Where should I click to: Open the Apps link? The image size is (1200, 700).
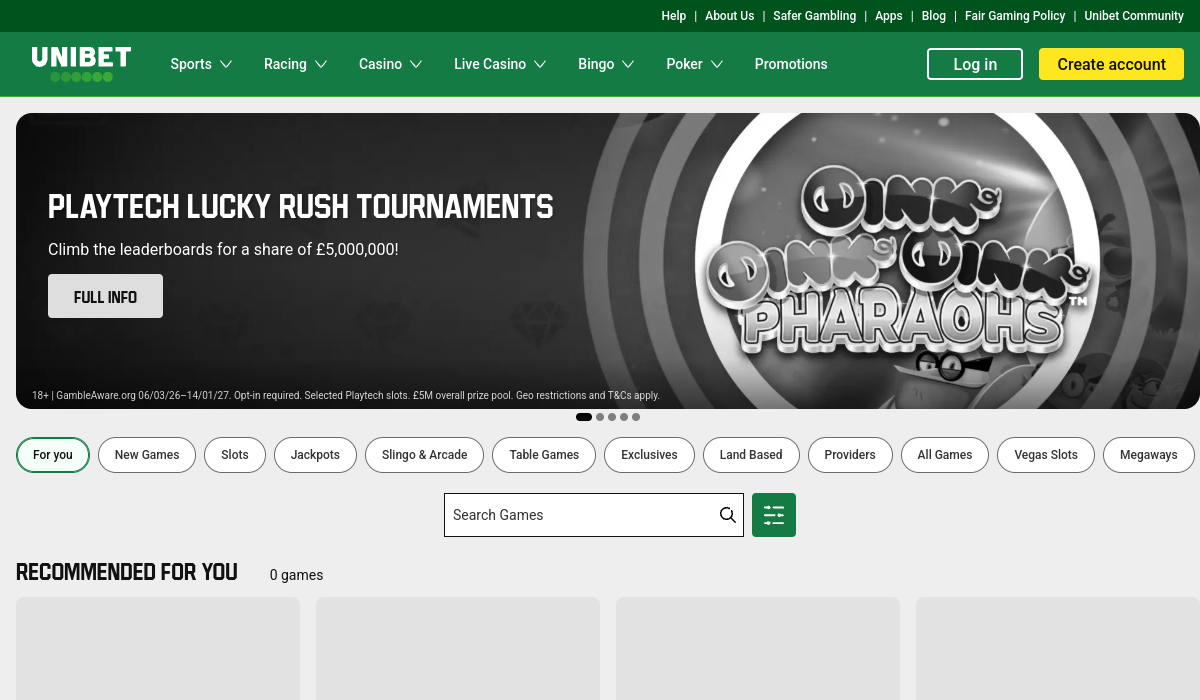889,16
